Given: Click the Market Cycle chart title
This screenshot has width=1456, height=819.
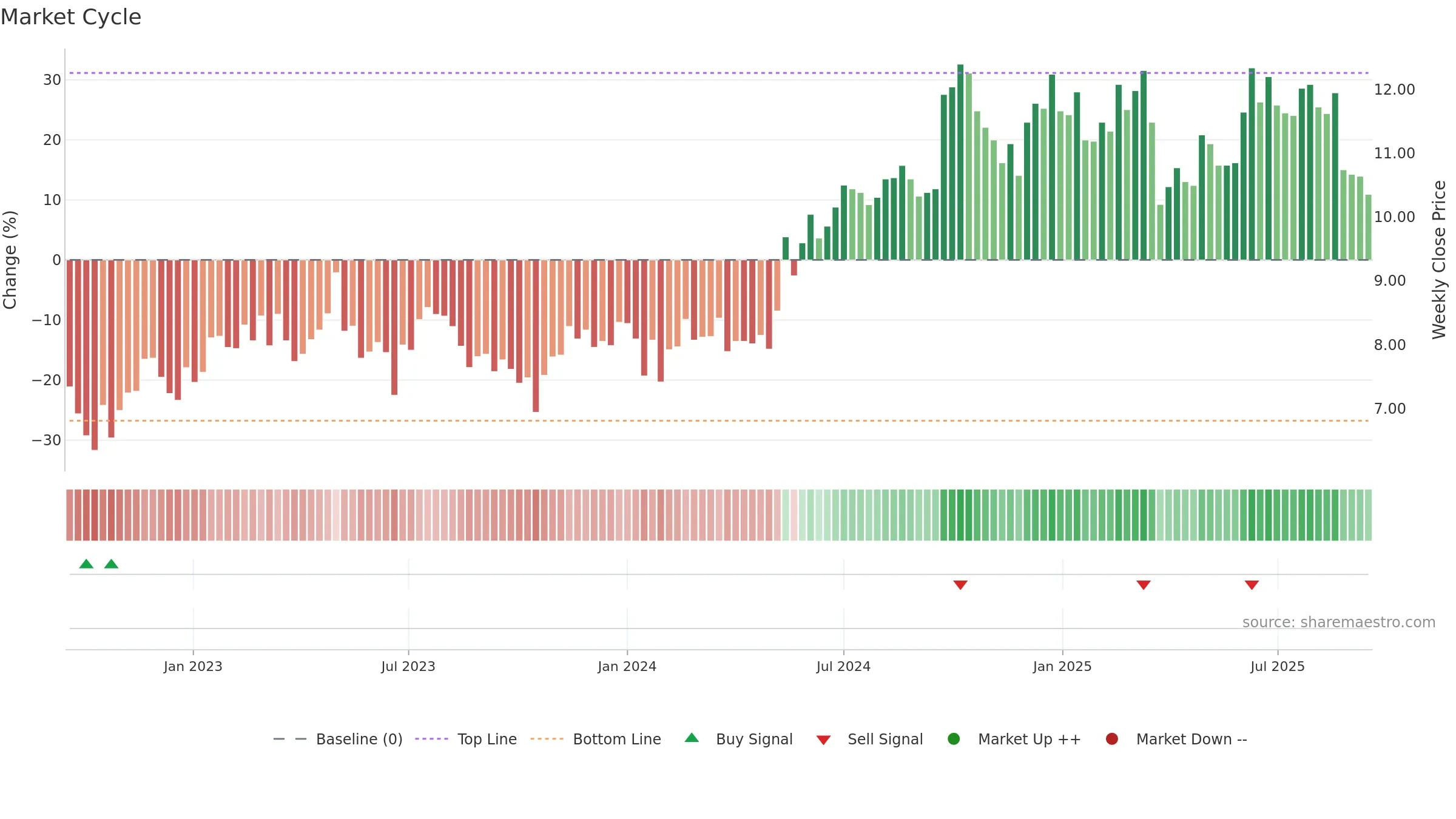Looking at the screenshot, I should click(x=71, y=17).
